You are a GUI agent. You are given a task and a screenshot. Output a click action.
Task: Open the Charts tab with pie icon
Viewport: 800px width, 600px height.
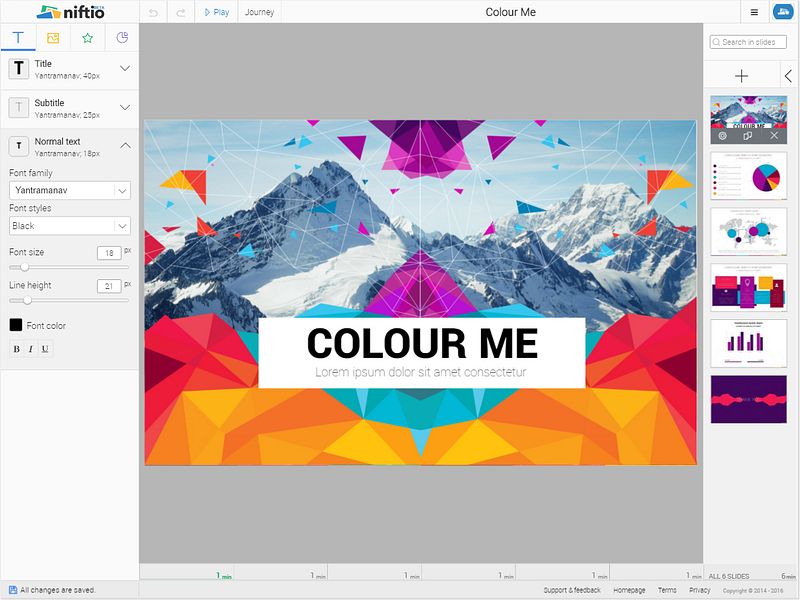tap(122, 38)
